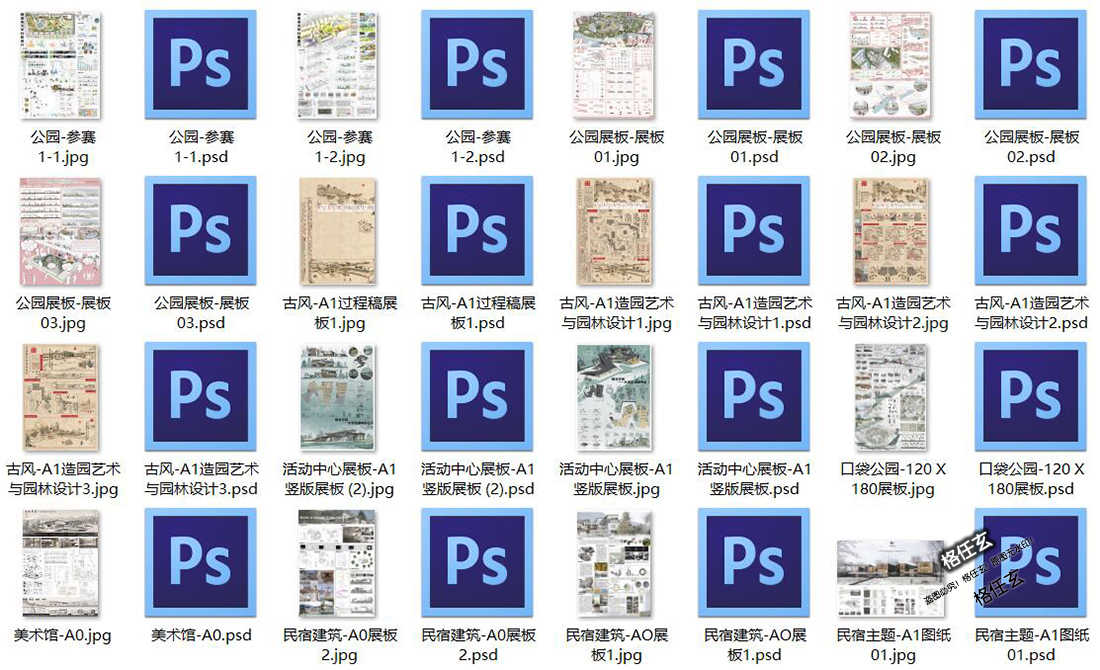Click the file name 美术馆-A0.jpg
Viewport: 1100px width, 670px height.
63,636
